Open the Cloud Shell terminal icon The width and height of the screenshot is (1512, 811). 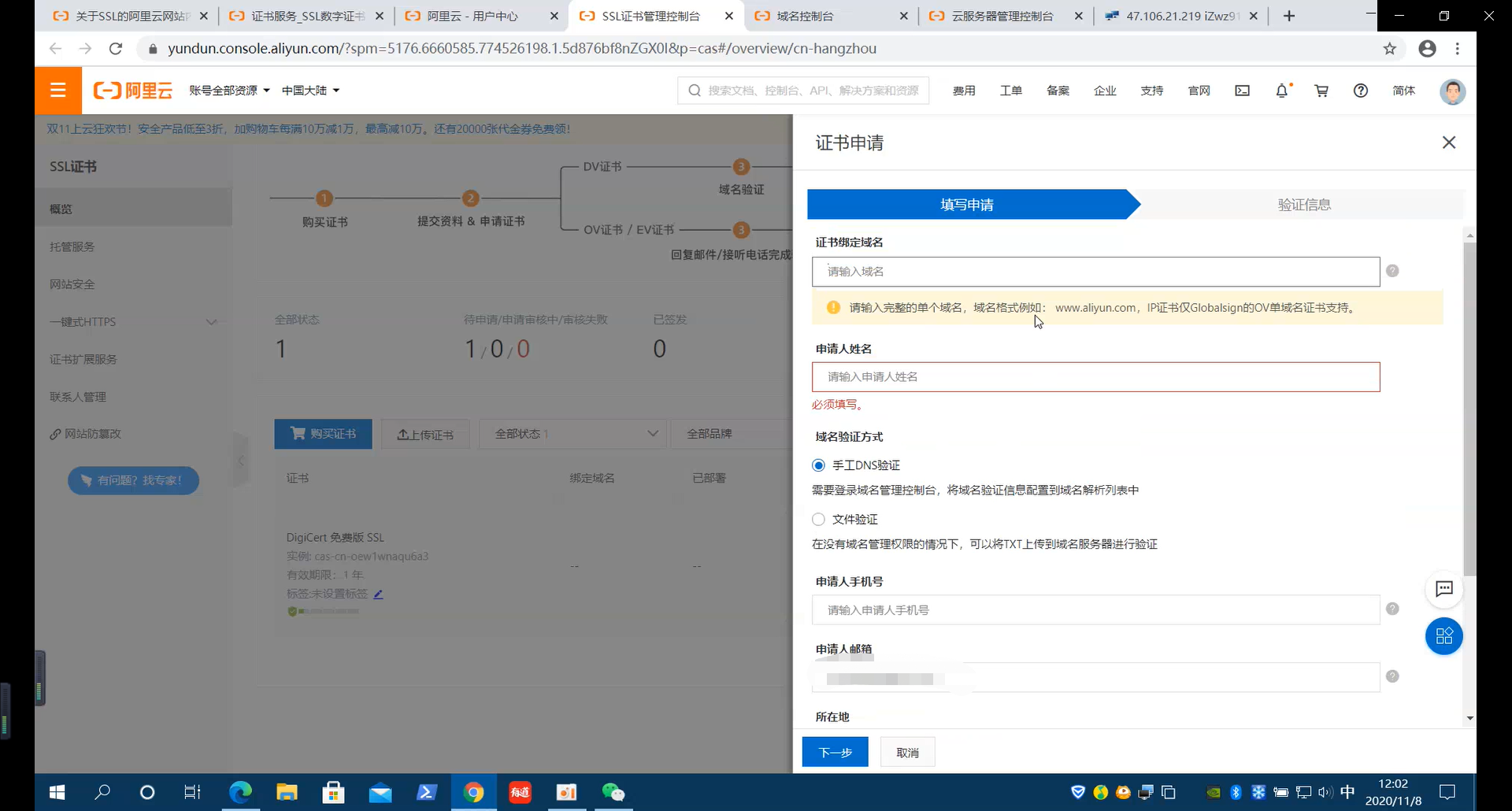[1242, 91]
